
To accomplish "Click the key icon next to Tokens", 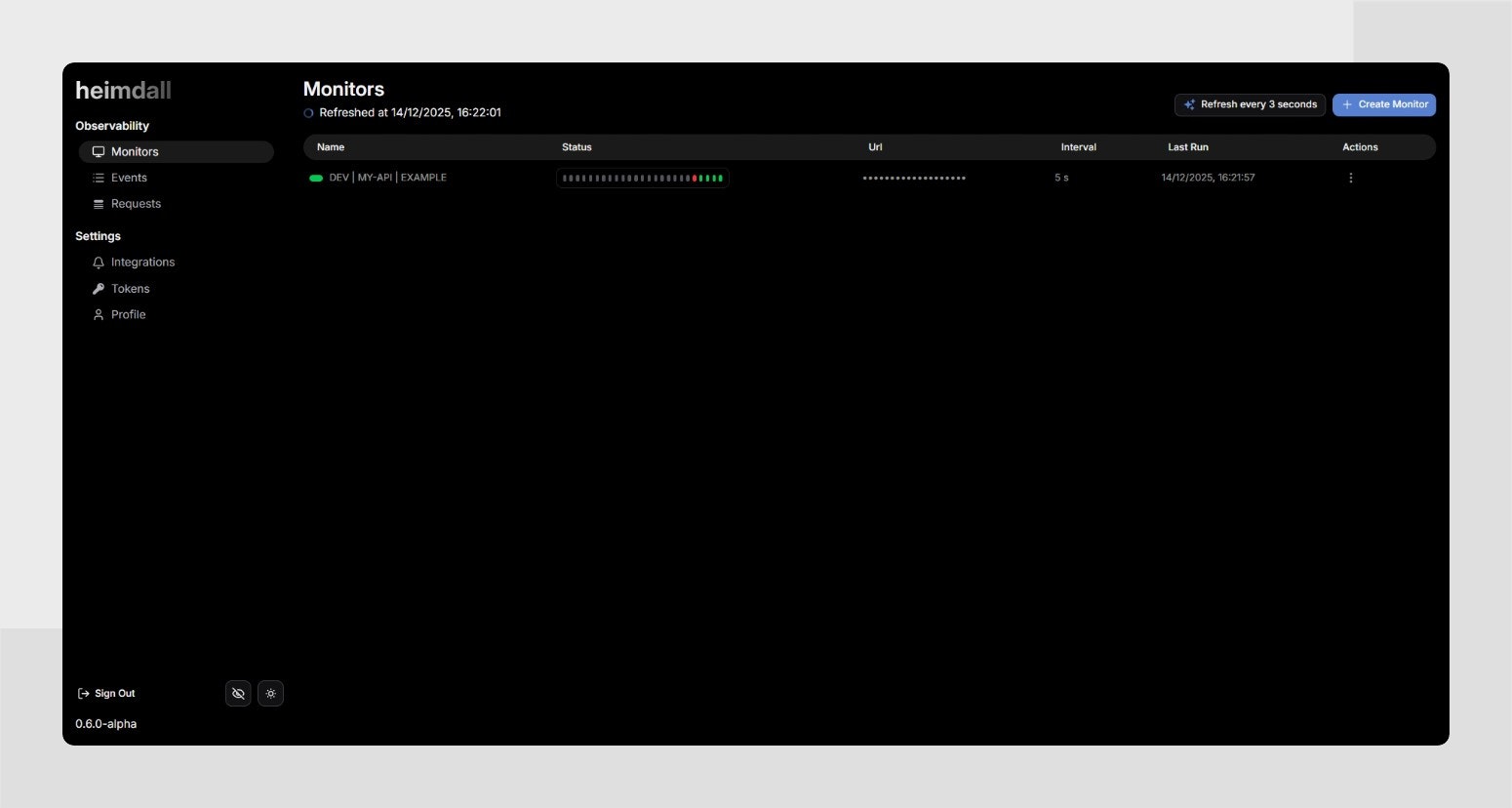I will tap(98, 288).
